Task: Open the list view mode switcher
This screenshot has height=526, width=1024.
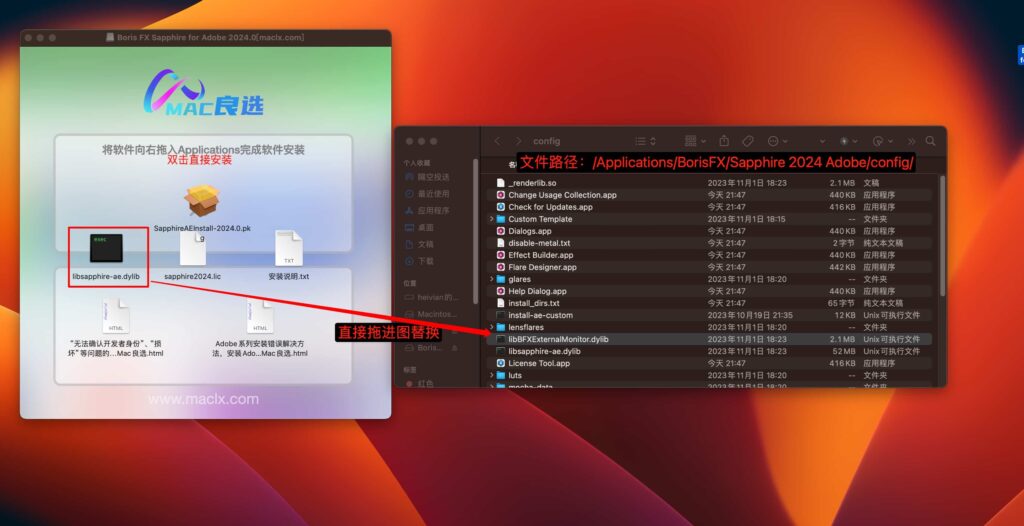Action: pos(645,141)
